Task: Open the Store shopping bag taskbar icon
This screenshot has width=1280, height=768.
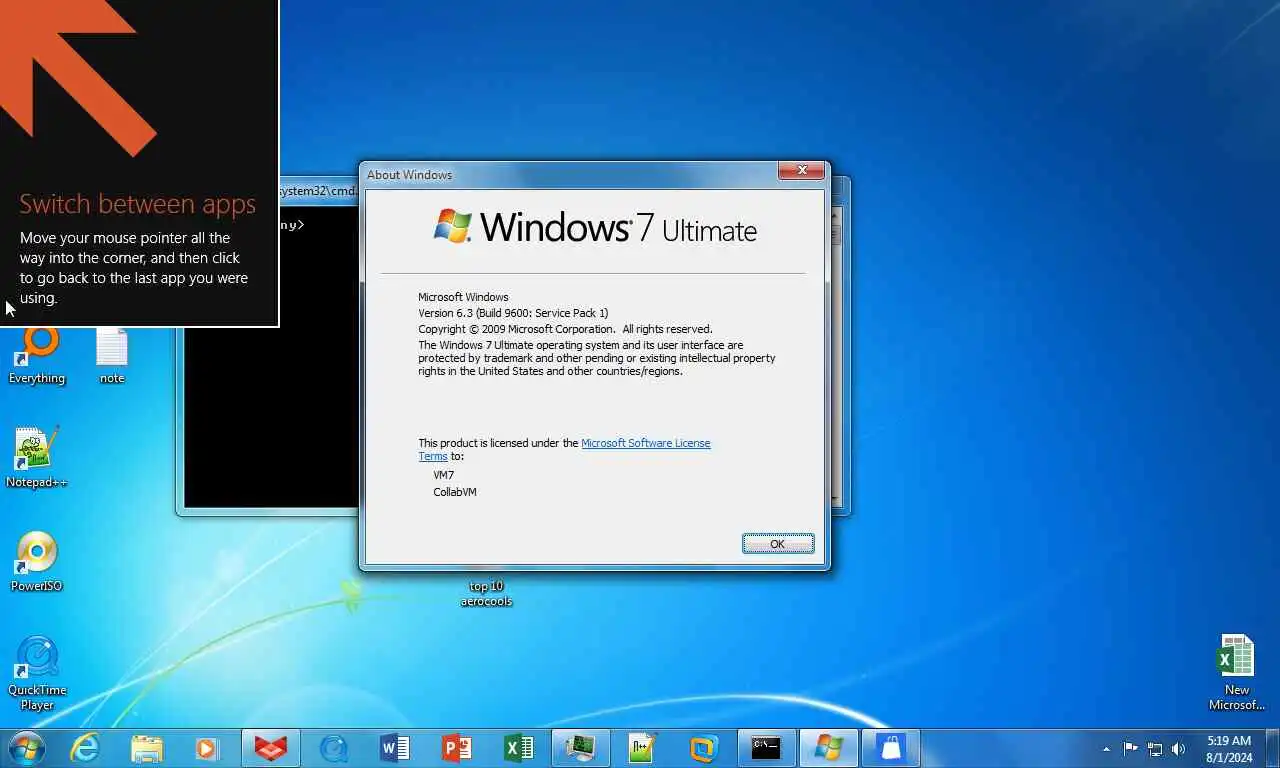Action: [890, 748]
